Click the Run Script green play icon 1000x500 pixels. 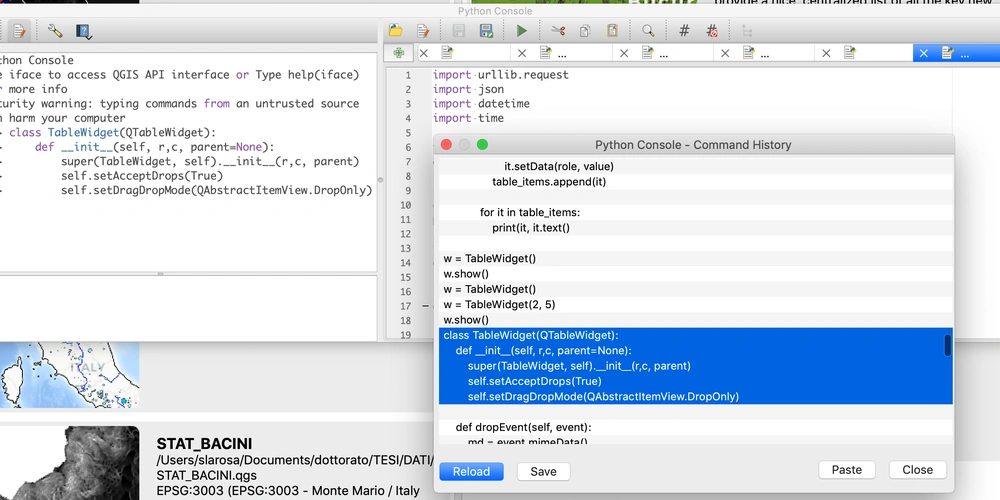521,31
